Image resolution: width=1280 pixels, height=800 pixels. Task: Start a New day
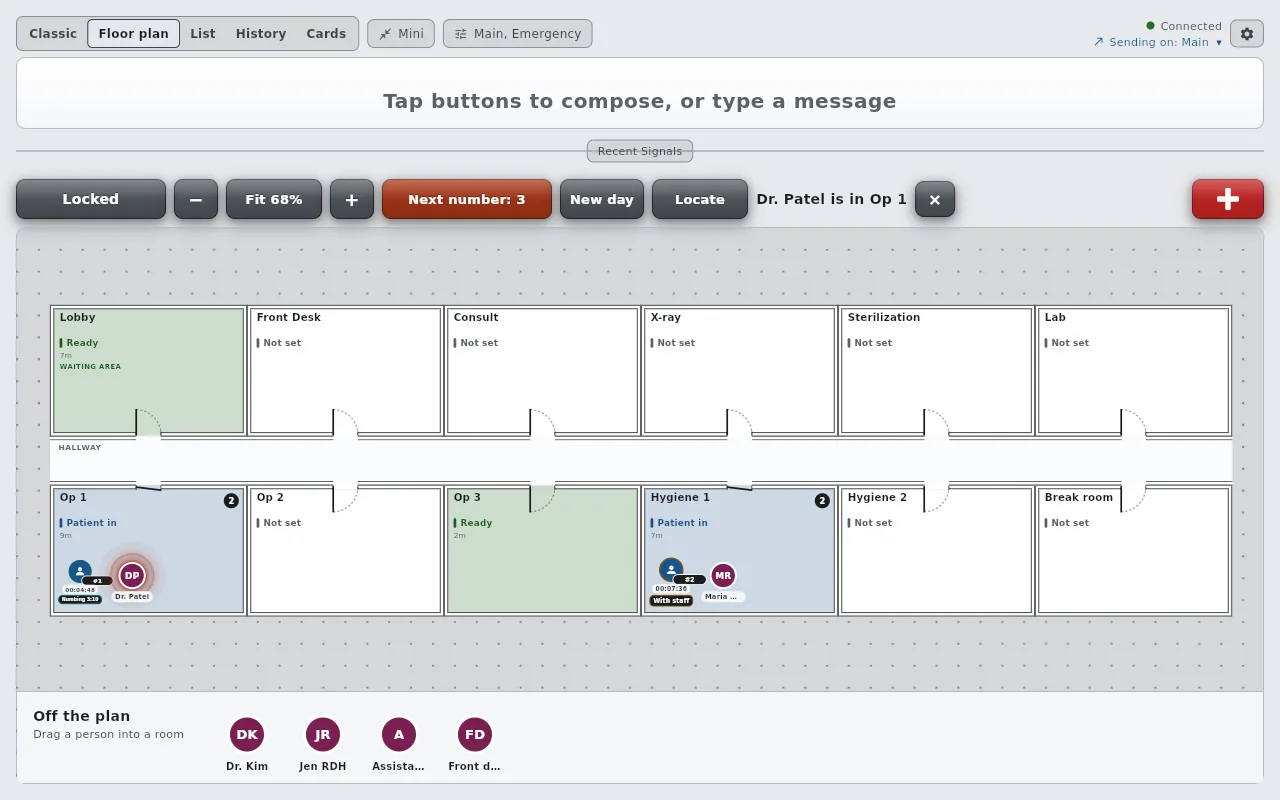click(x=602, y=199)
